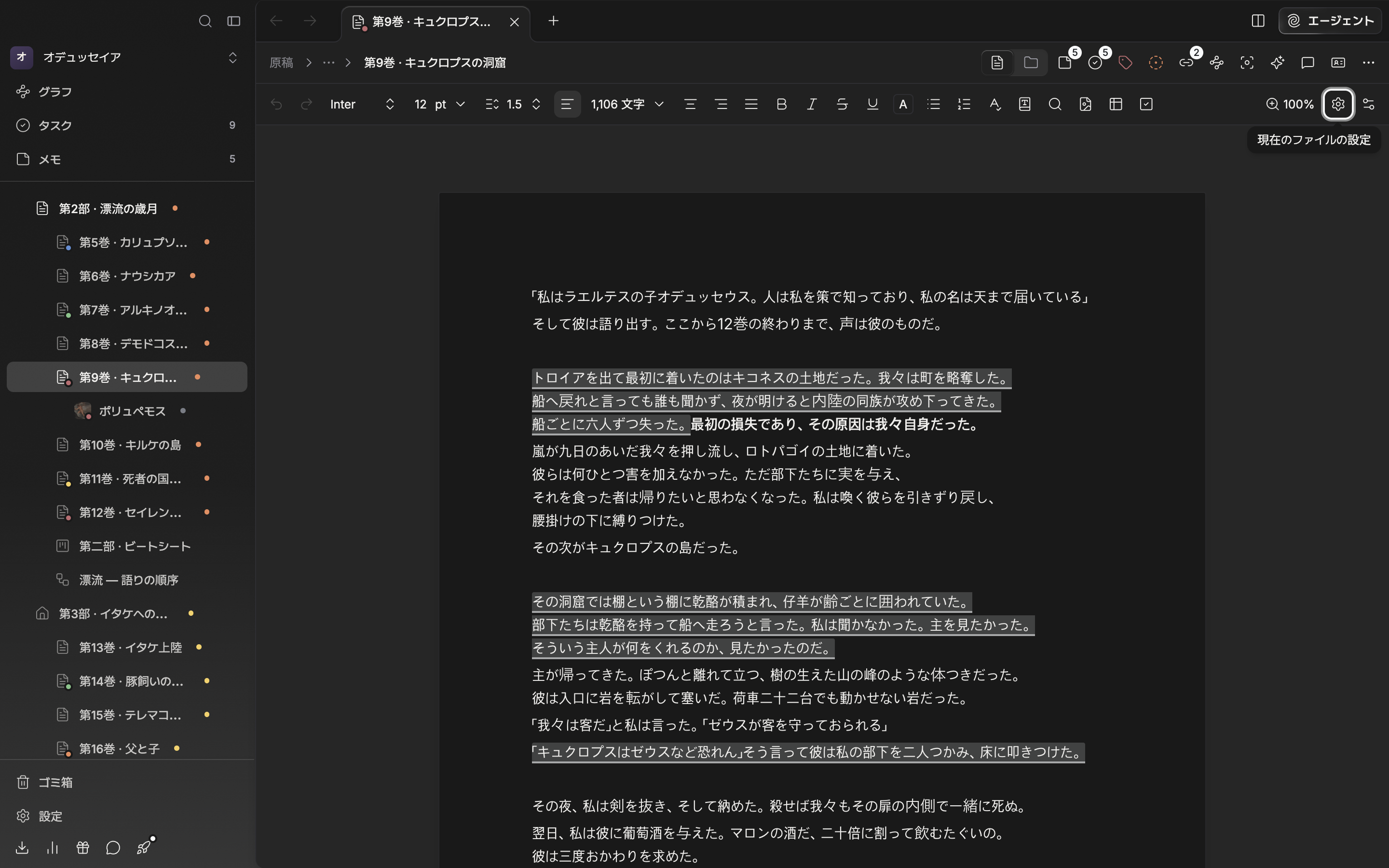Open 設定 in the sidebar

point(127,816)
